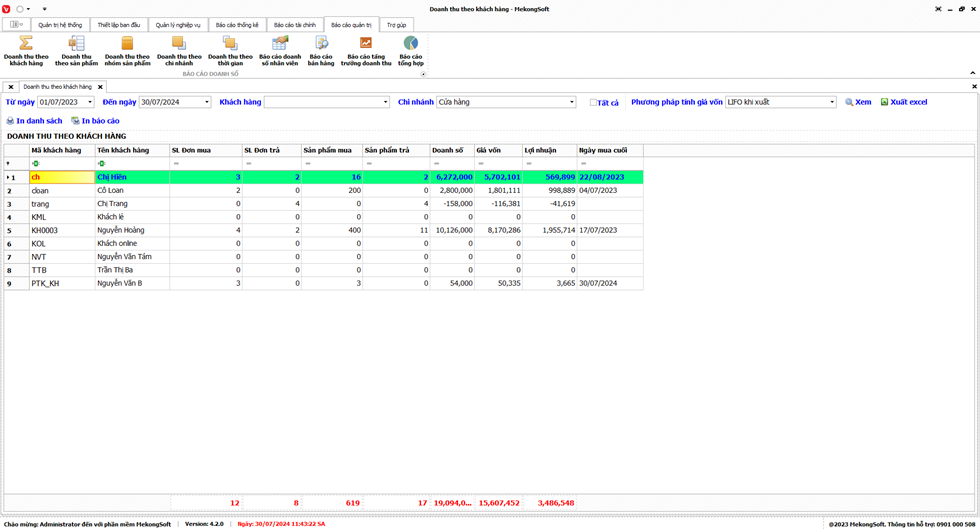Open Báo cáo tăng trưởng doanh thu
980x530 pixels.
(366, 51)
